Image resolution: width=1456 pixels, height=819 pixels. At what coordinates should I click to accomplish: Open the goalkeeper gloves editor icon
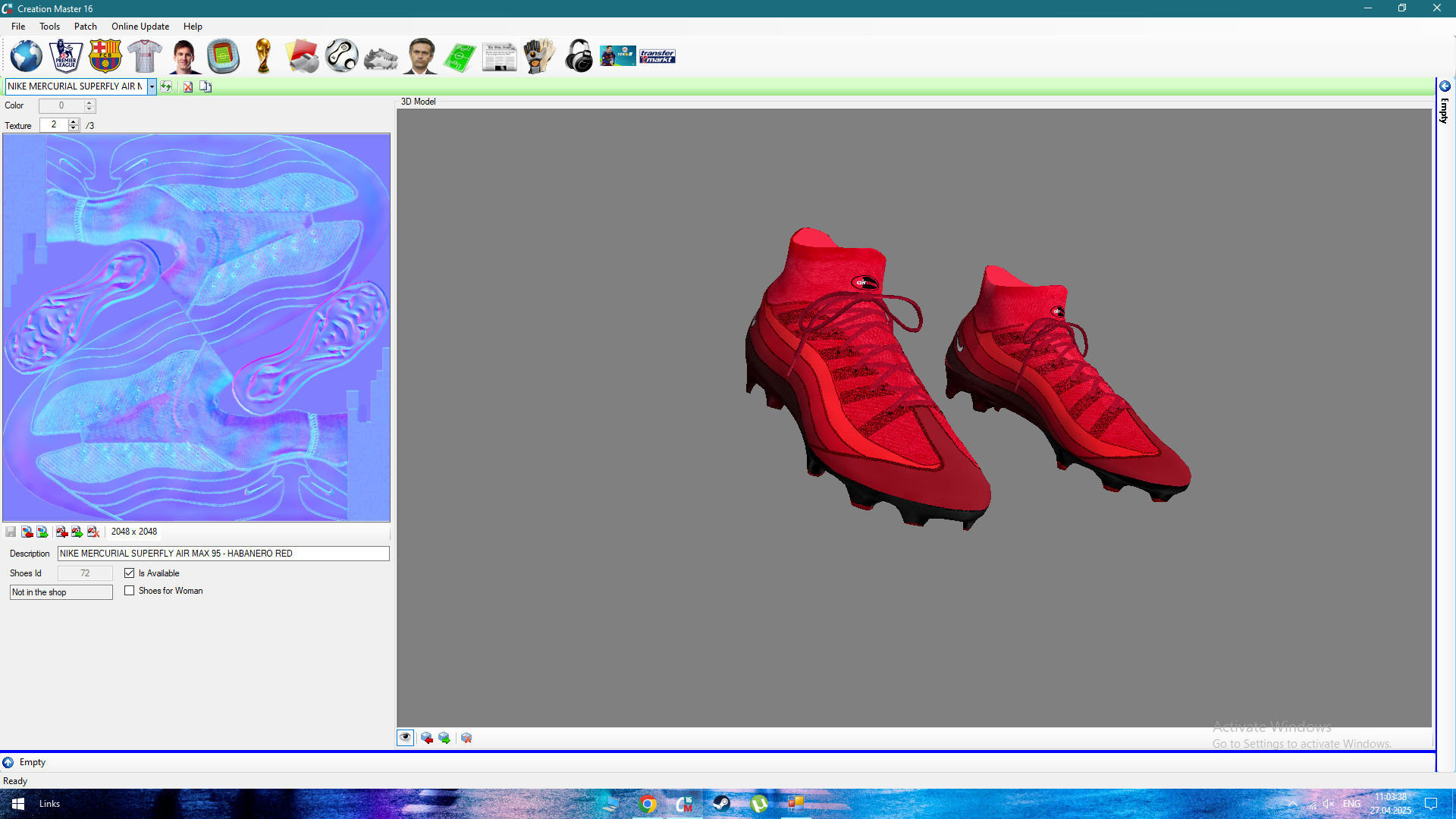coord(539,56)
